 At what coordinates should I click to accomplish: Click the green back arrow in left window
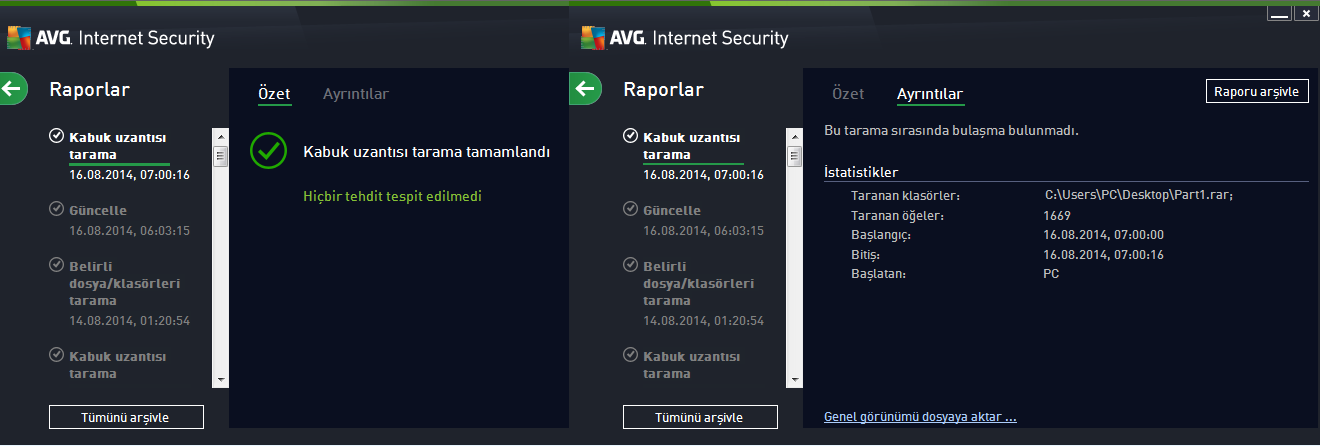[12, 89]
